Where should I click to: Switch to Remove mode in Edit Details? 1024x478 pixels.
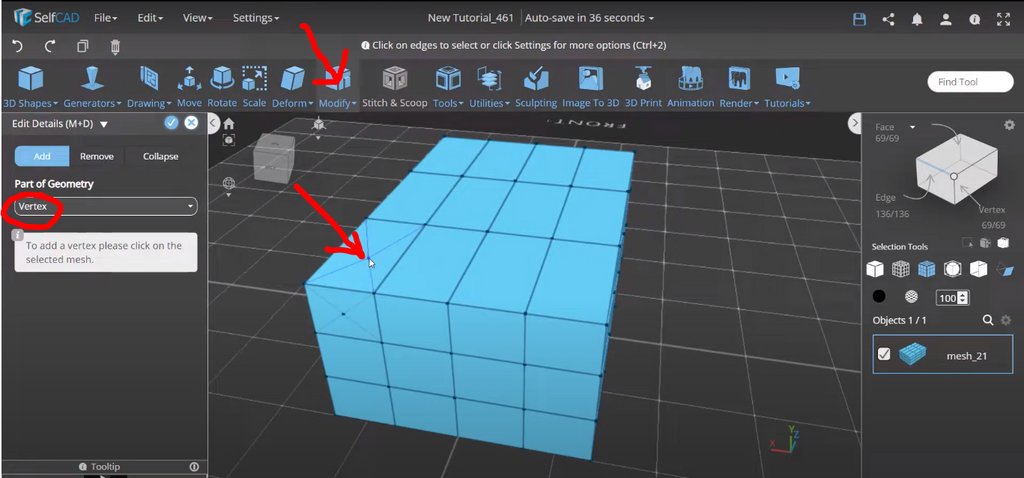click(97, 156)
